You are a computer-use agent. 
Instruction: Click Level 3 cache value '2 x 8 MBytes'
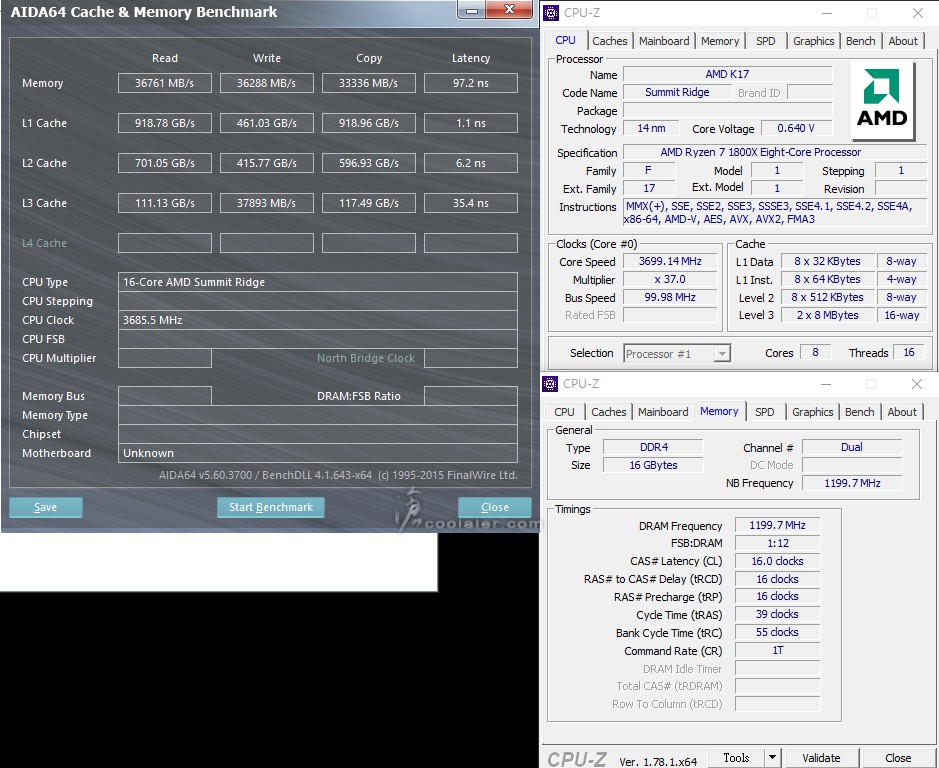pos(827,315)
